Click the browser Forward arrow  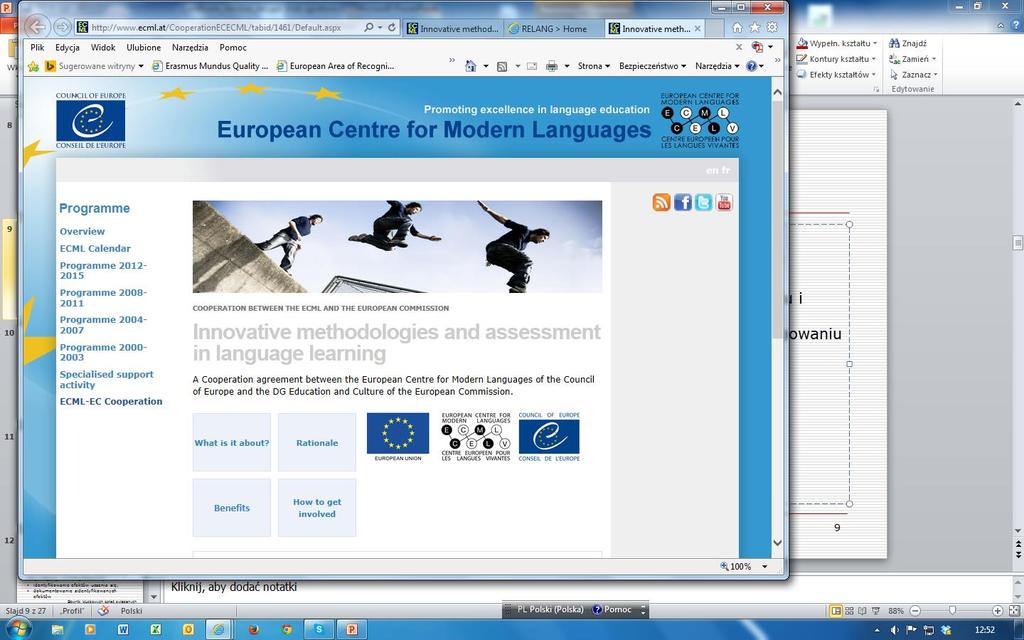pos(61,27)
